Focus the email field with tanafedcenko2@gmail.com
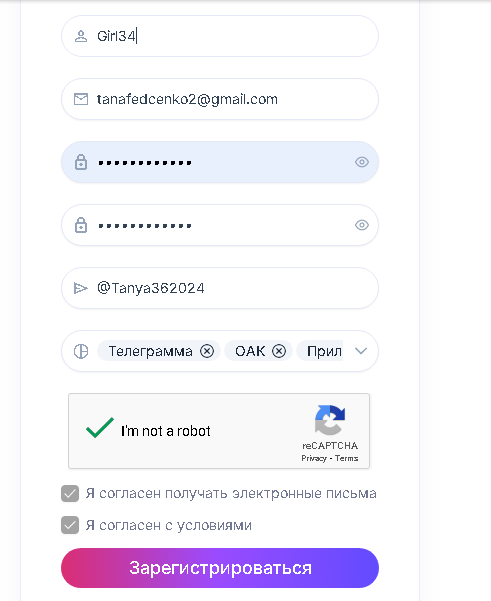Viewport: 491px width, 601px height. [x=220, y=99]
